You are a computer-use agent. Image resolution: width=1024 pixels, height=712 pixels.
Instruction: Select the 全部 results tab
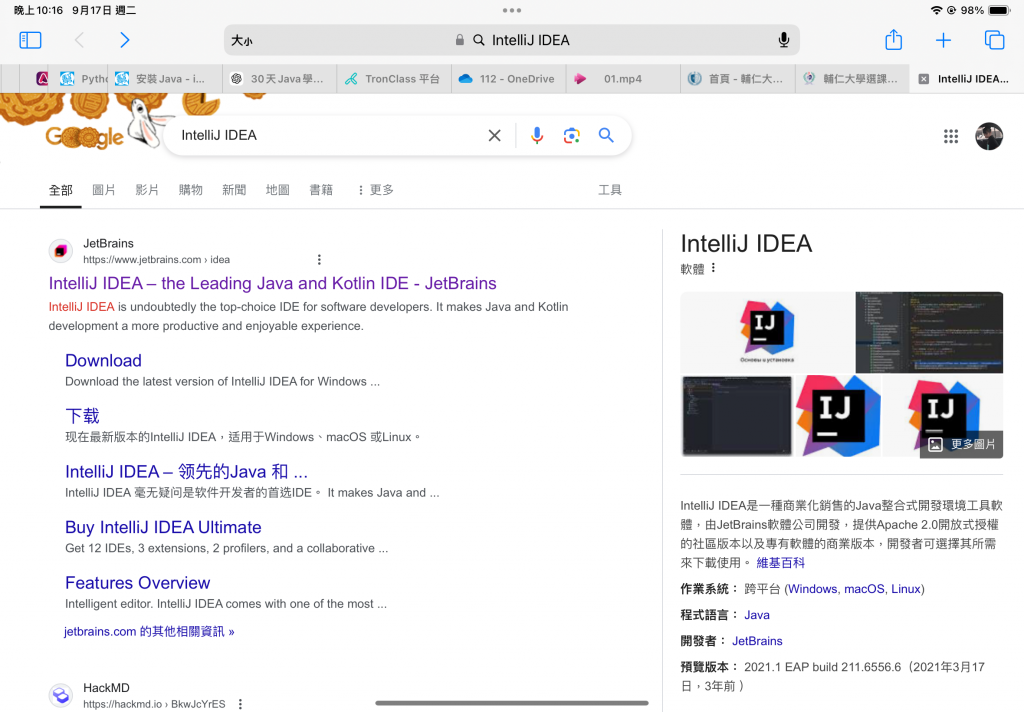coord(61,190)
